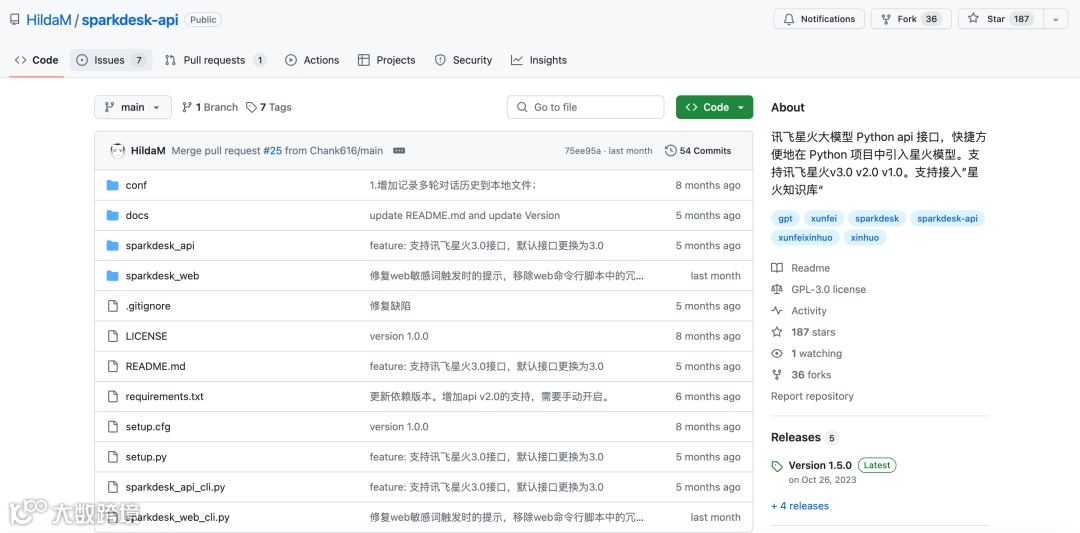Open the main branch selector dropdown

click(133, 107)
